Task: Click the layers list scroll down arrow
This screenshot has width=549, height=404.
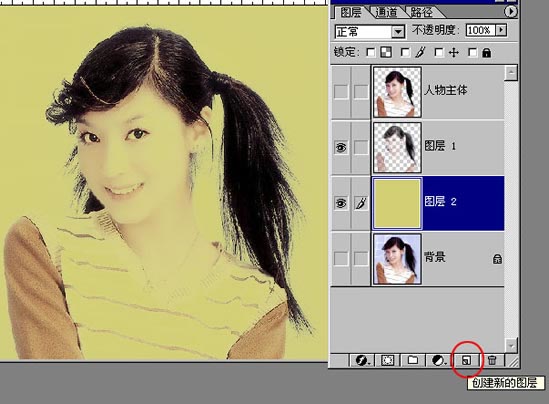Action: pos(511,346)
